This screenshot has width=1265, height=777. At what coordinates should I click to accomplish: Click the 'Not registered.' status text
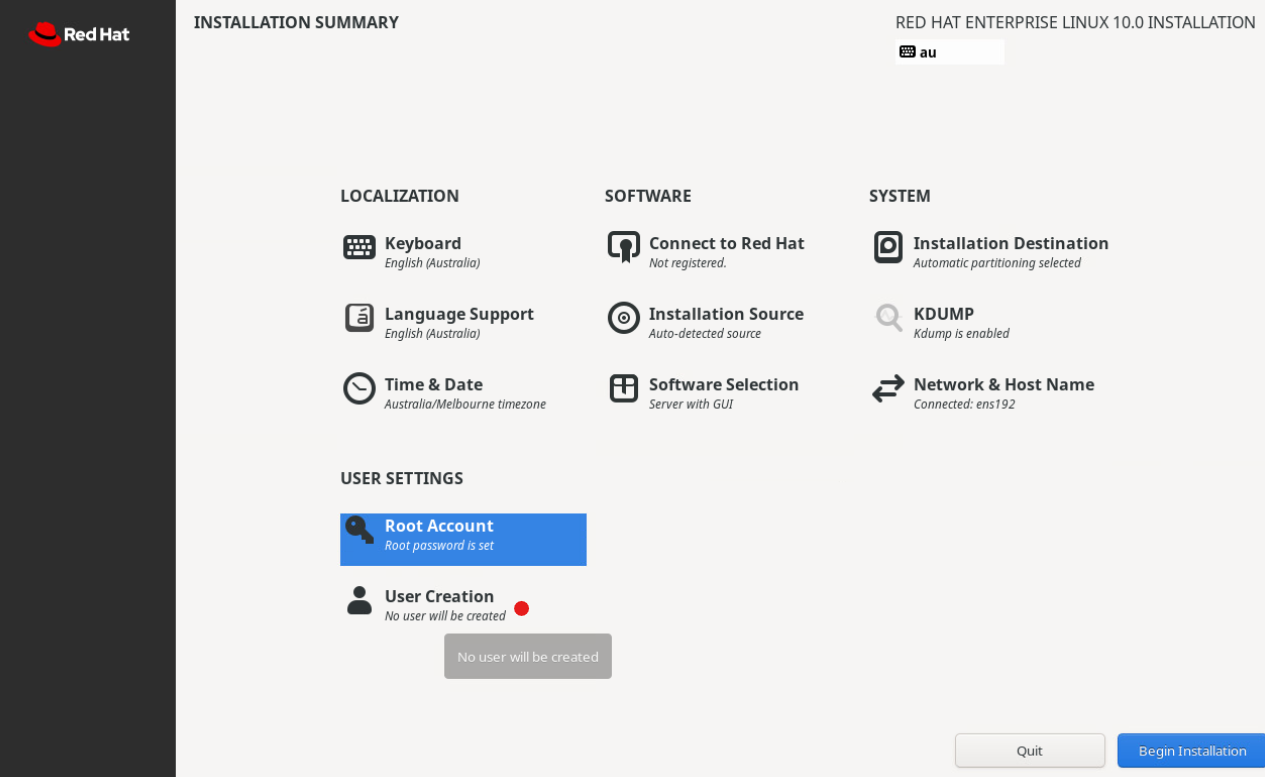tap(688, 263)
